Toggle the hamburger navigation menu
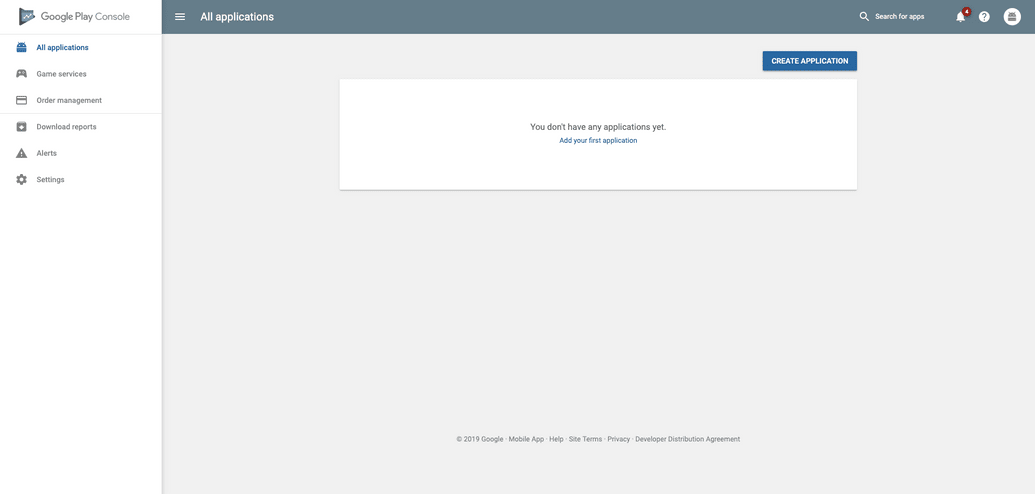 (180, 17)
